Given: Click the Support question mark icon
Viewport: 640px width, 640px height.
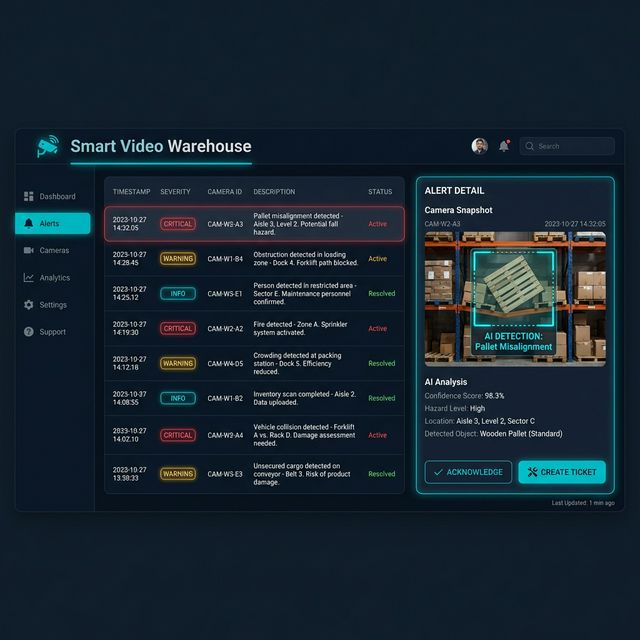Looking at the screenshot, I should (29, 332).
